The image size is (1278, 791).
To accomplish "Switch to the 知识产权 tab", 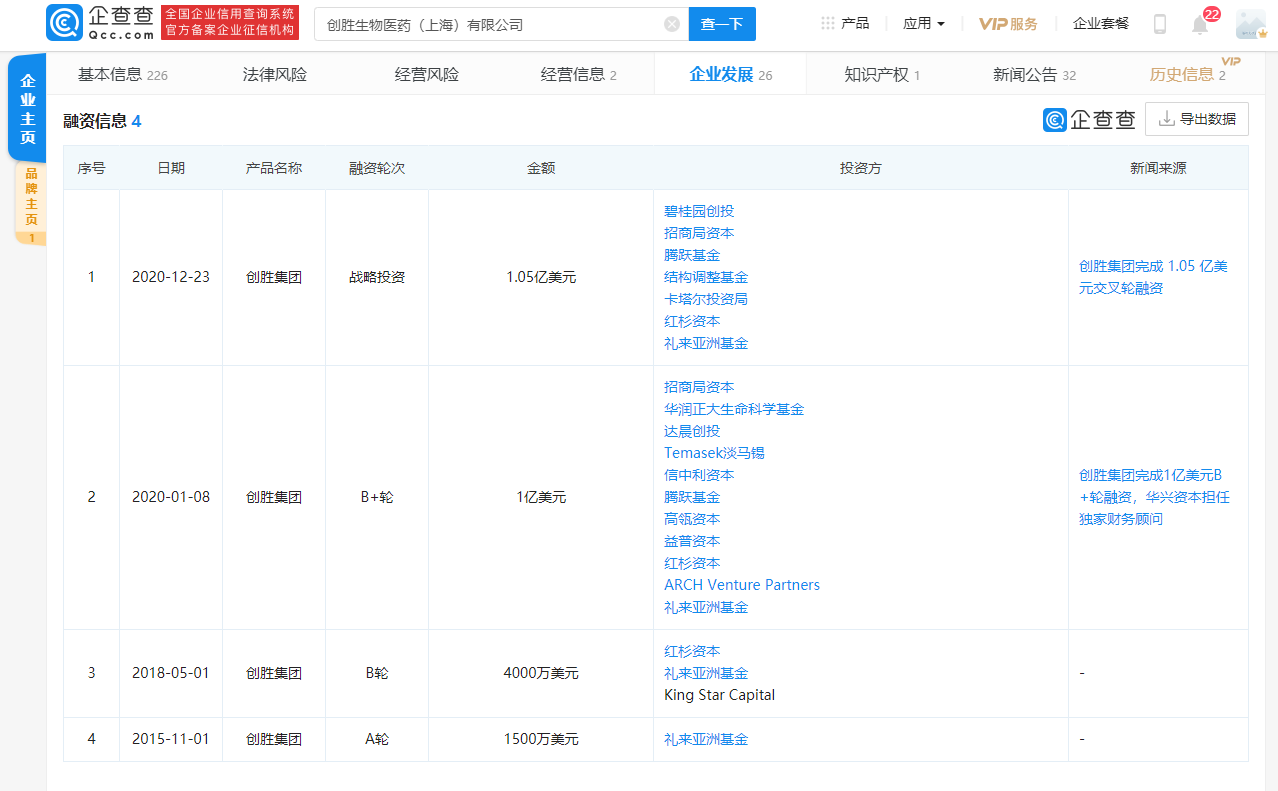I will click(882, 74).
